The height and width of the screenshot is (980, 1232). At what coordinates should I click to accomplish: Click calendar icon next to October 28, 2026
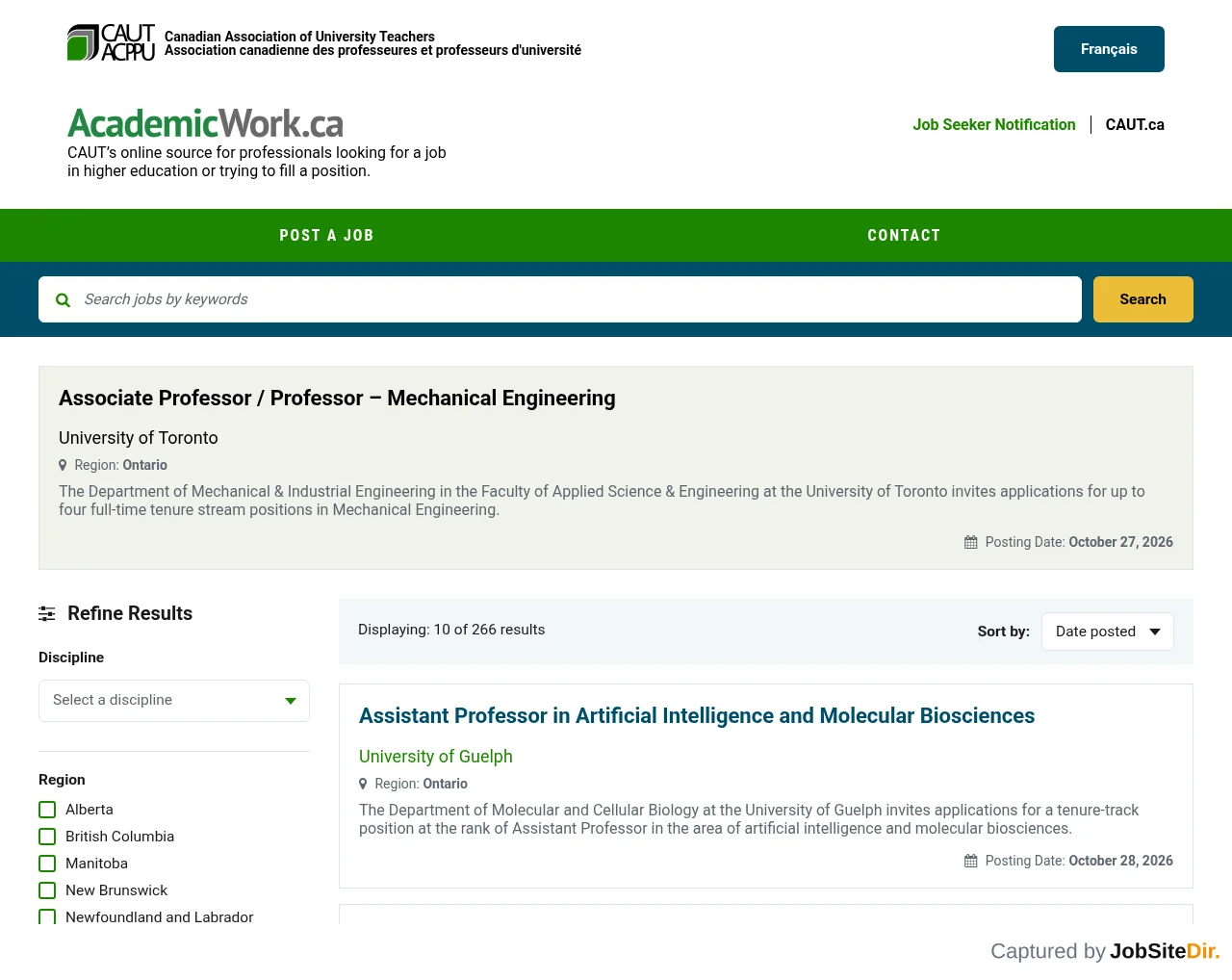click(971, 861)
